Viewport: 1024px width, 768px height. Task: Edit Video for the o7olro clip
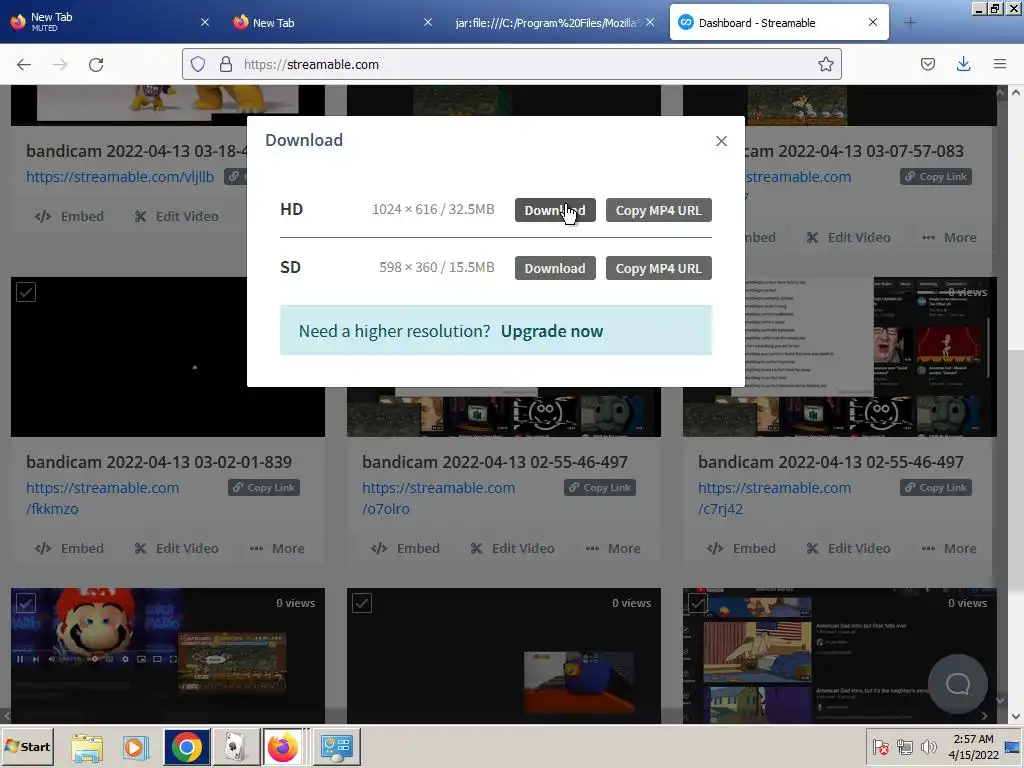(513, 549)
